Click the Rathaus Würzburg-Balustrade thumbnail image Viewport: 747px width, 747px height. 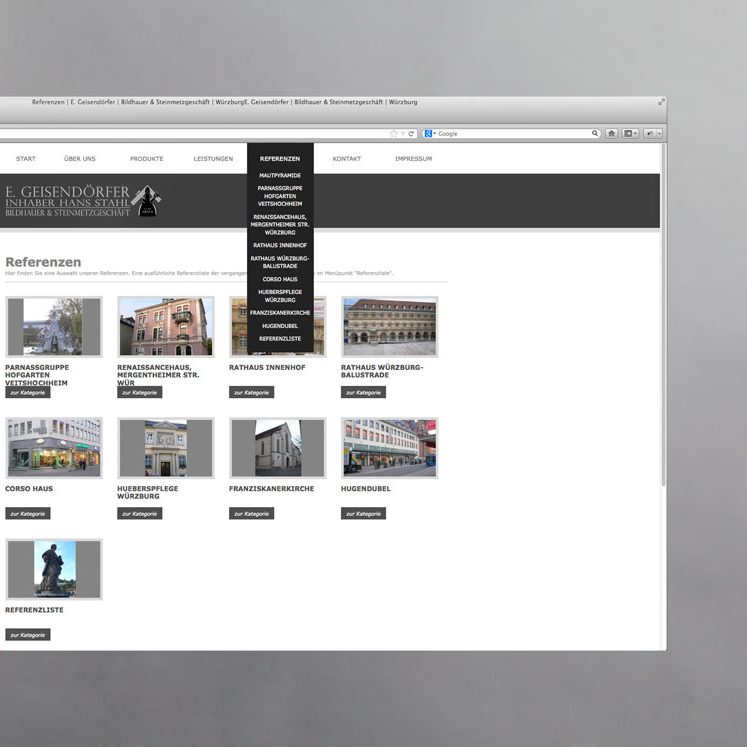[389, 326]
